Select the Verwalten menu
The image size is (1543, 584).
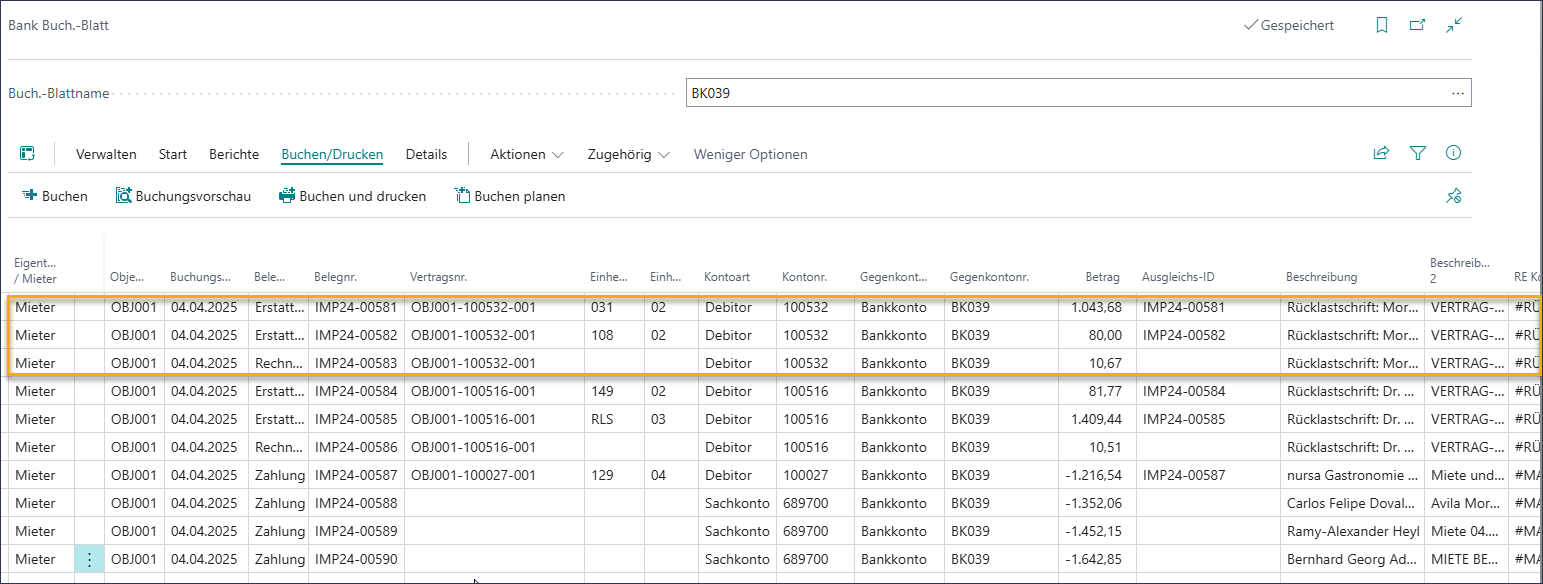click(x=106, y=154)
